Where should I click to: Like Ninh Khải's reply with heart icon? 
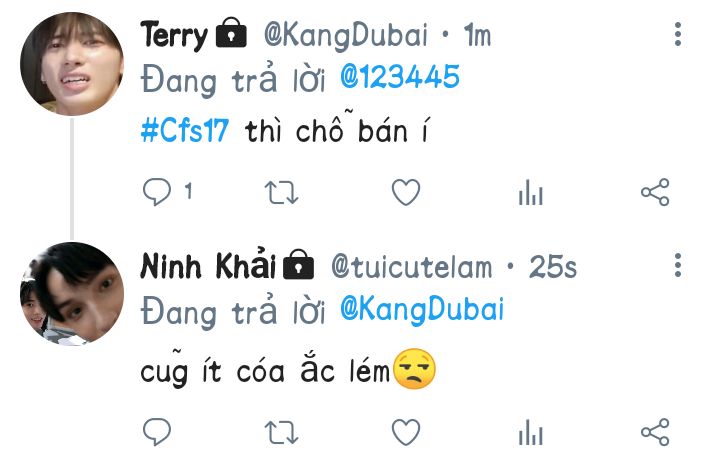pos(406,432)
